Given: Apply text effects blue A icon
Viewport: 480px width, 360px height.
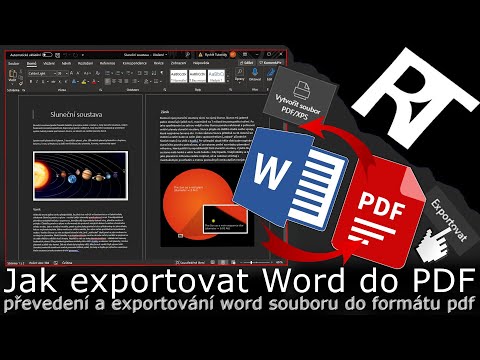Looking at the screenshot, I should click(74, 81).
